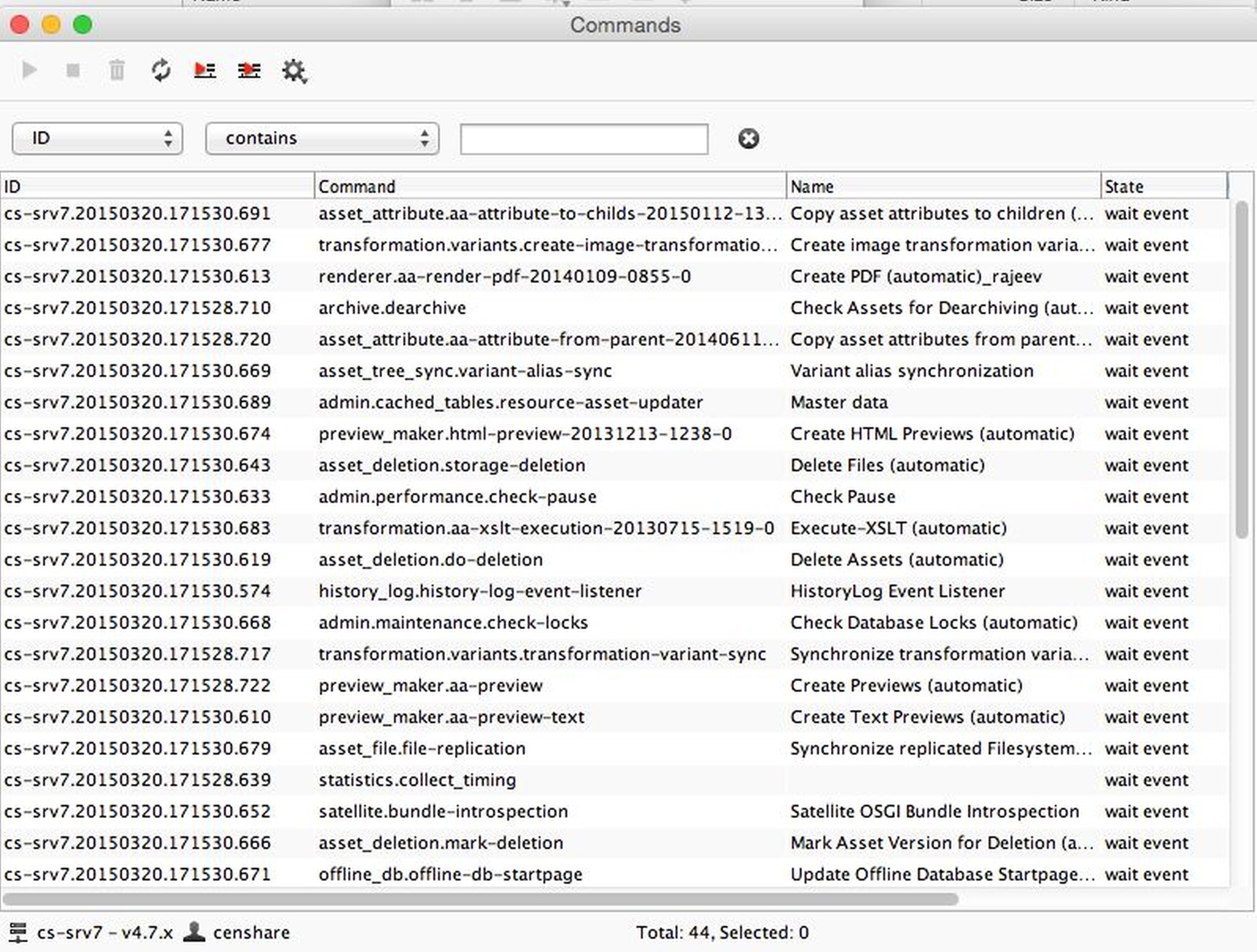Click the server icon in status bar
This screenshot has width=1257, height=952.
(x=18, y=932)
